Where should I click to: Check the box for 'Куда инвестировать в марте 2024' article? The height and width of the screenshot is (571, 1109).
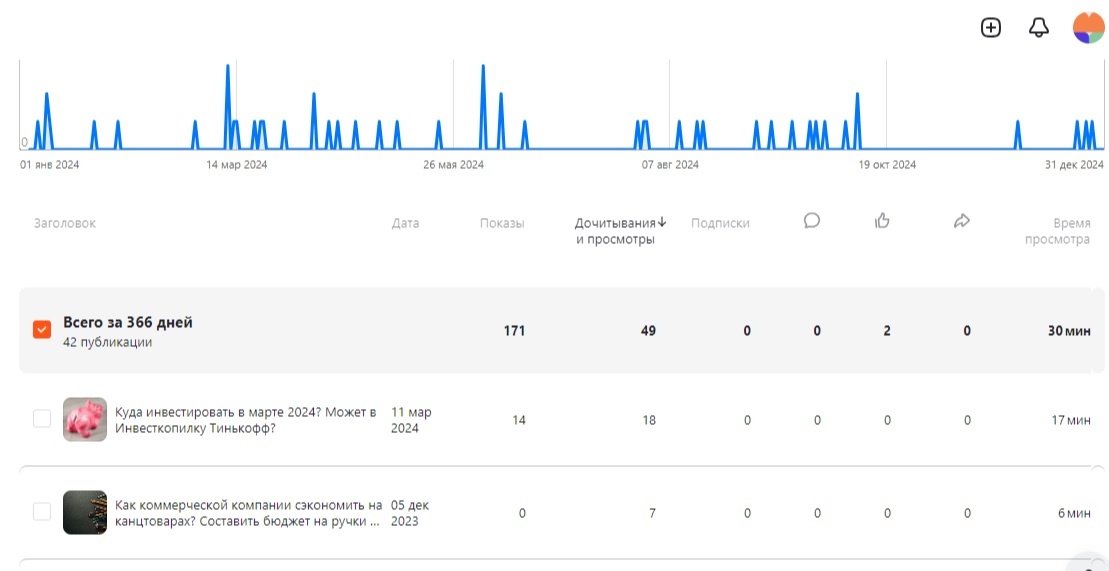(42, 419)
